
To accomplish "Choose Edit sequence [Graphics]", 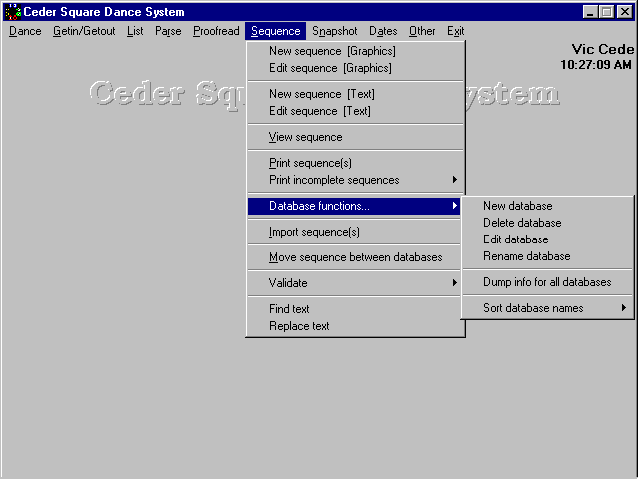I will (355, 68).
